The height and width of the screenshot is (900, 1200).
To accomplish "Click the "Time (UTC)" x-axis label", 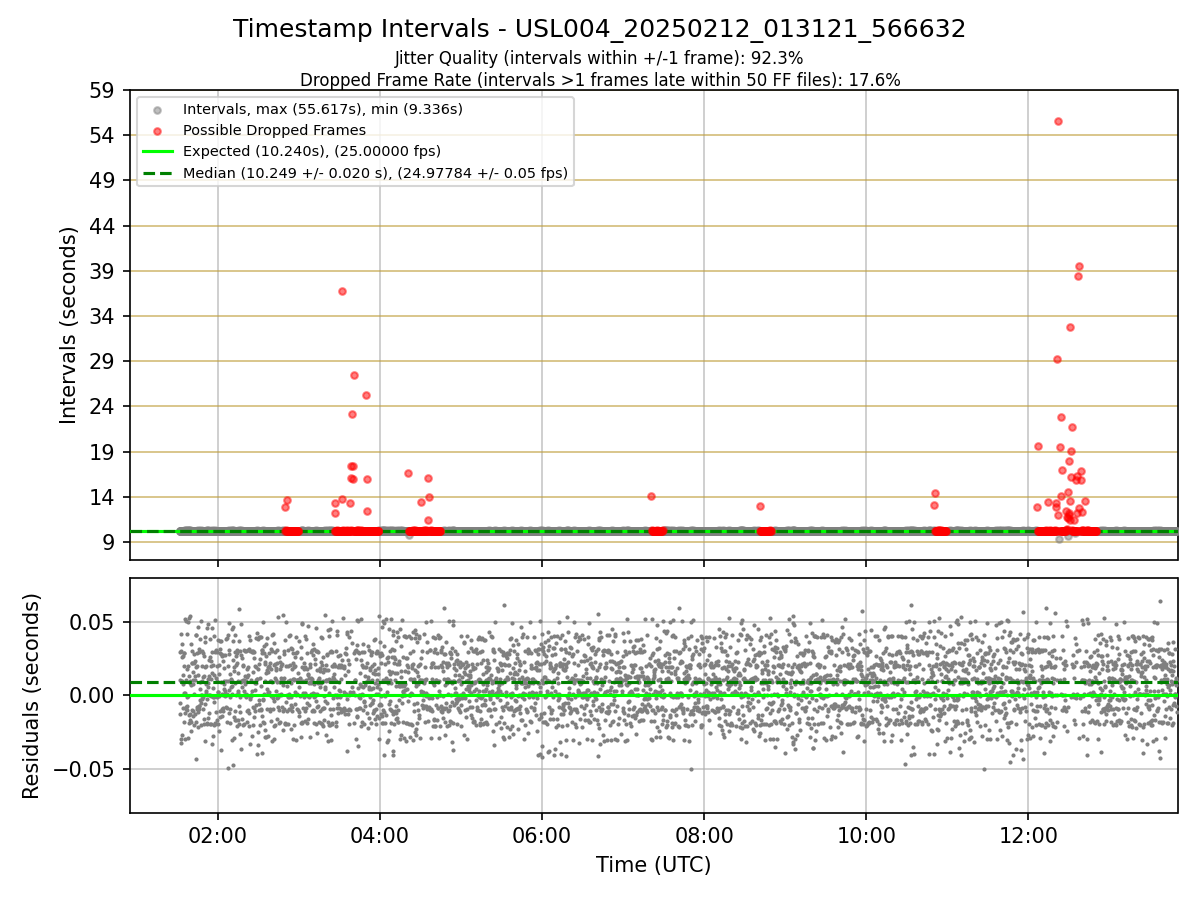I will (x=653, y=865).
